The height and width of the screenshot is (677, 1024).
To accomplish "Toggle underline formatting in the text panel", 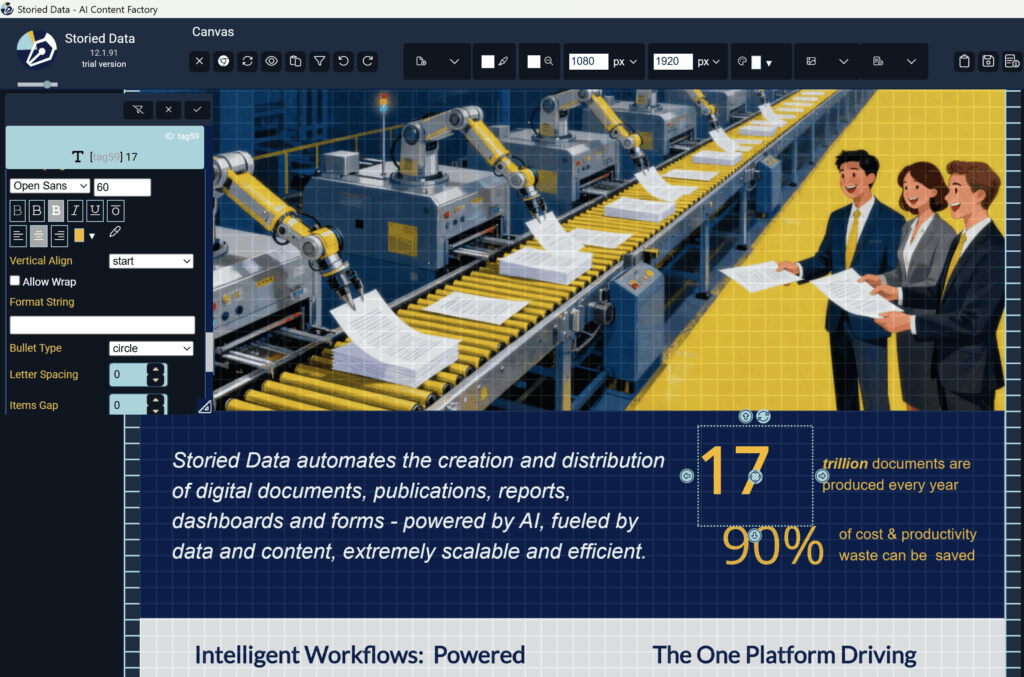I will pos(95,211).
